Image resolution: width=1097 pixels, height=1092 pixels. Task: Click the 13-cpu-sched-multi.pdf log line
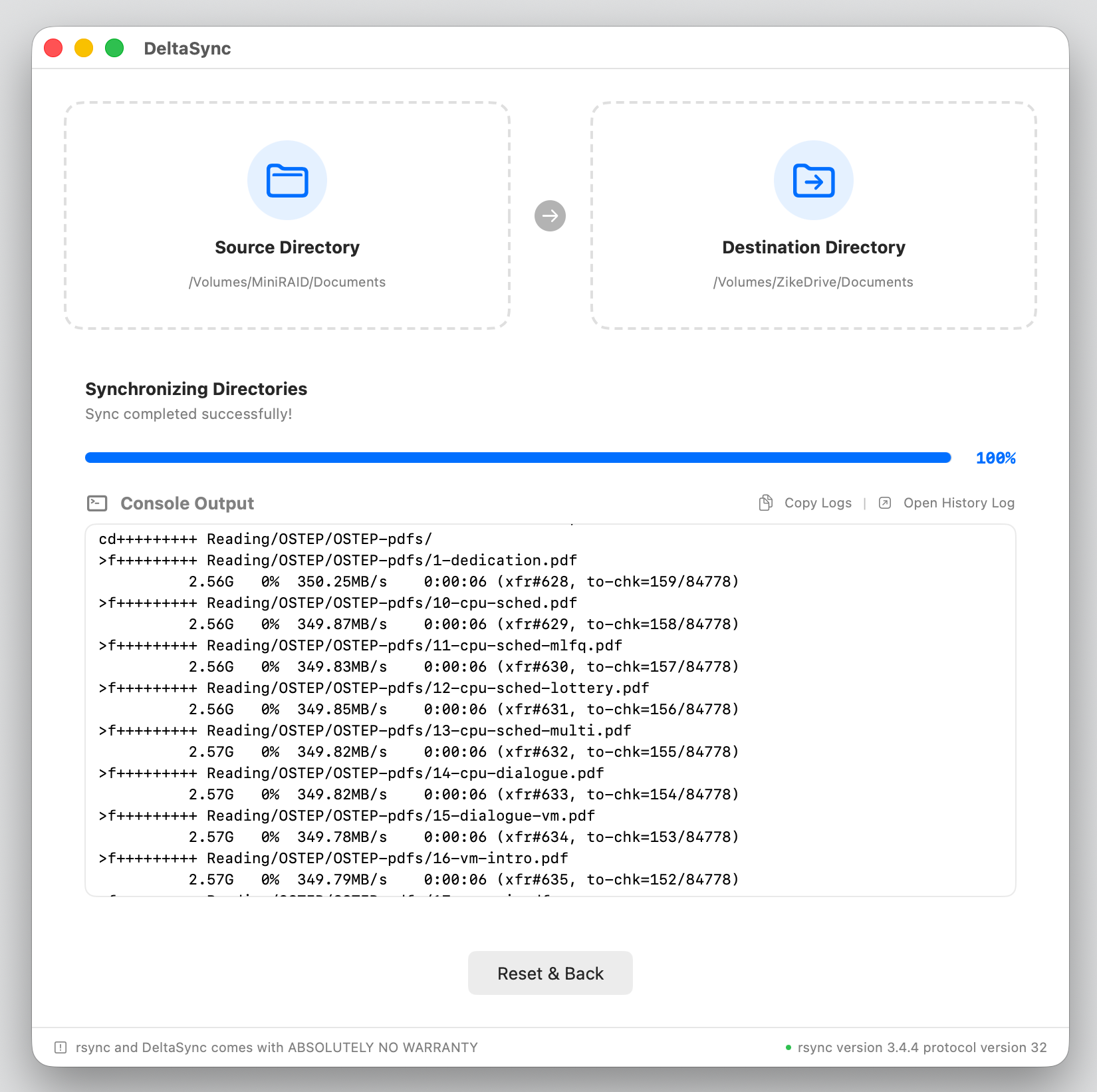click(x=365, y=730)
